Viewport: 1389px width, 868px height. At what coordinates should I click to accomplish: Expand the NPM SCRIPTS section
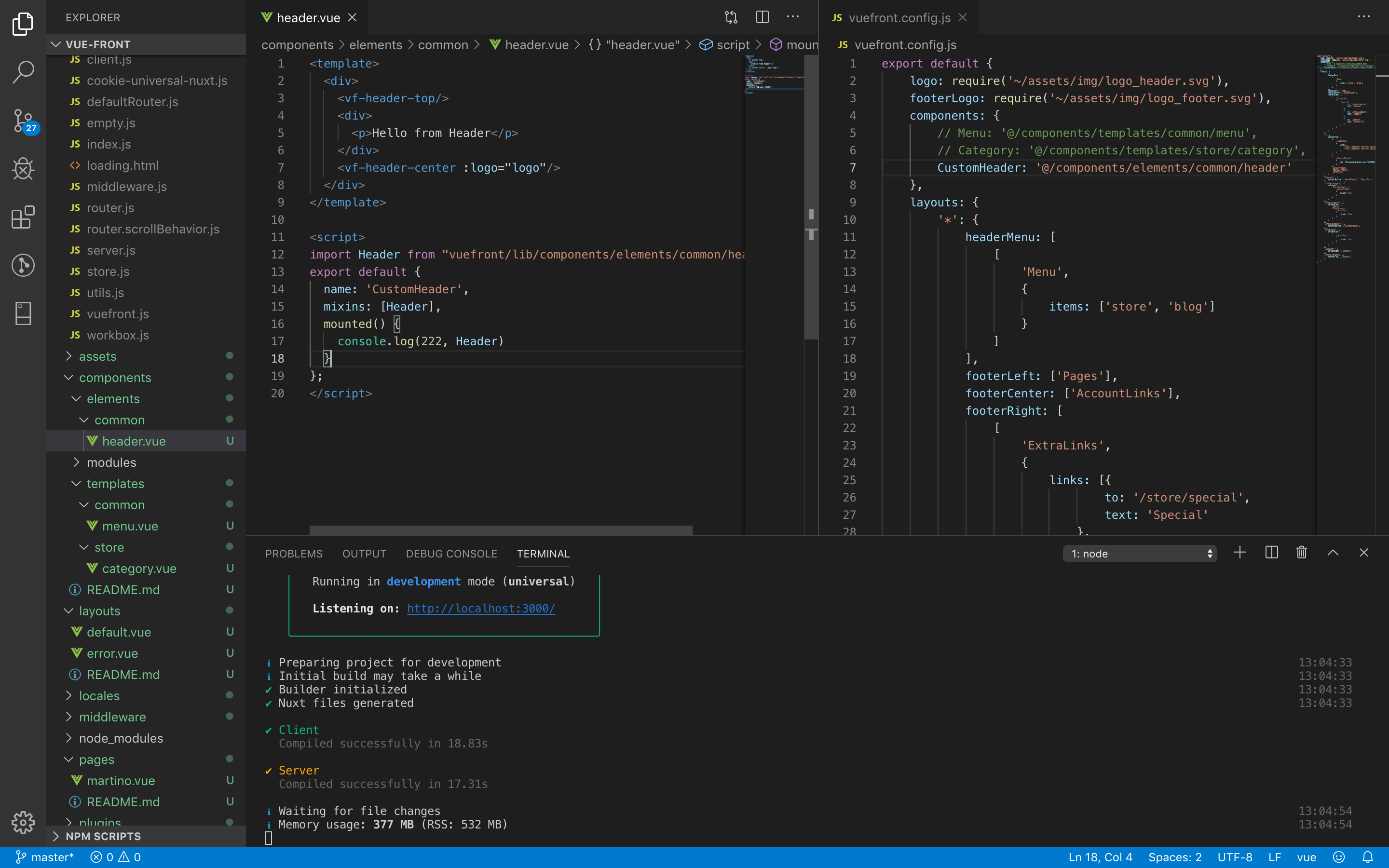point(103,836)
